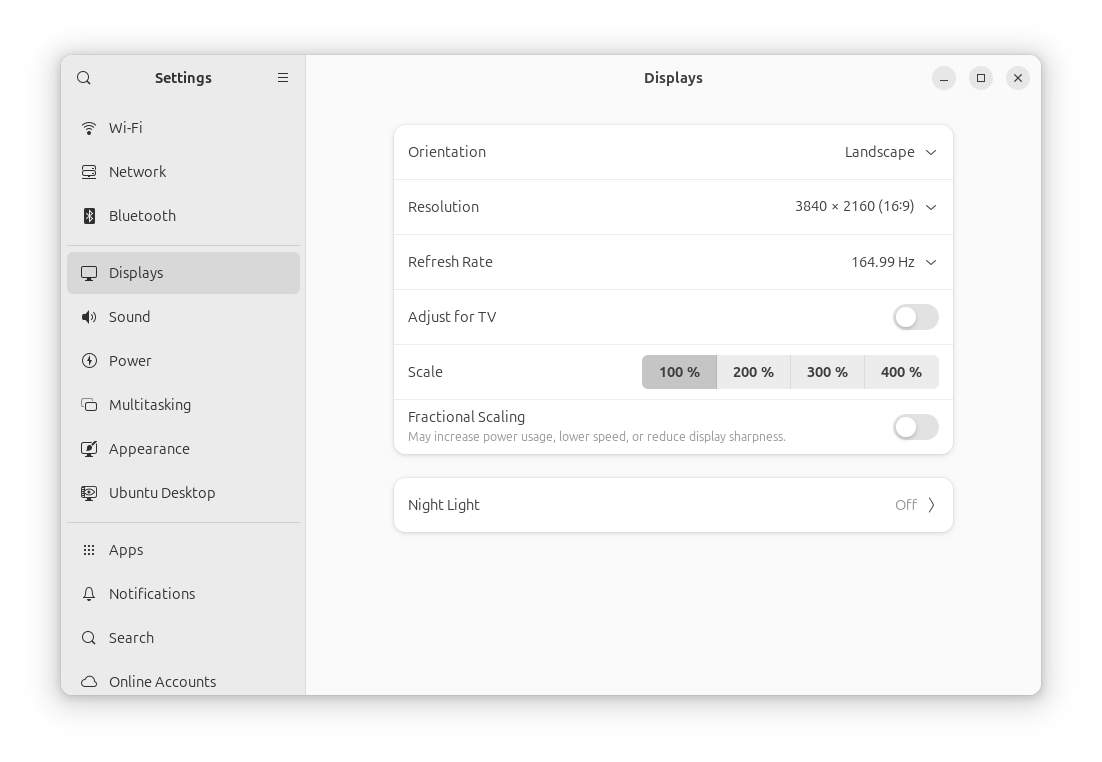
Task: Open the hamburger menu beside Settings title
Action: [x=283, y=78]
